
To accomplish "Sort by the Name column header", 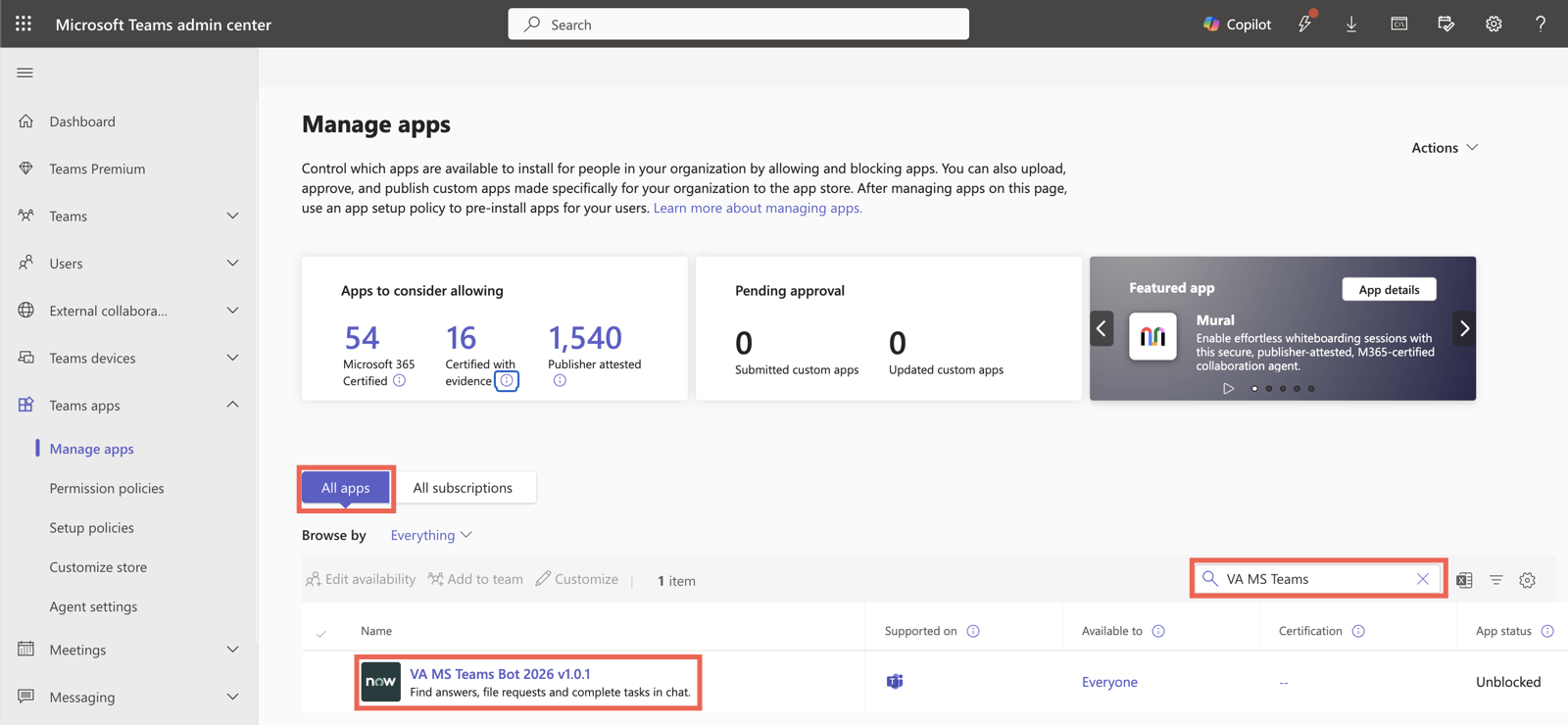I will (x=376, y=631).
